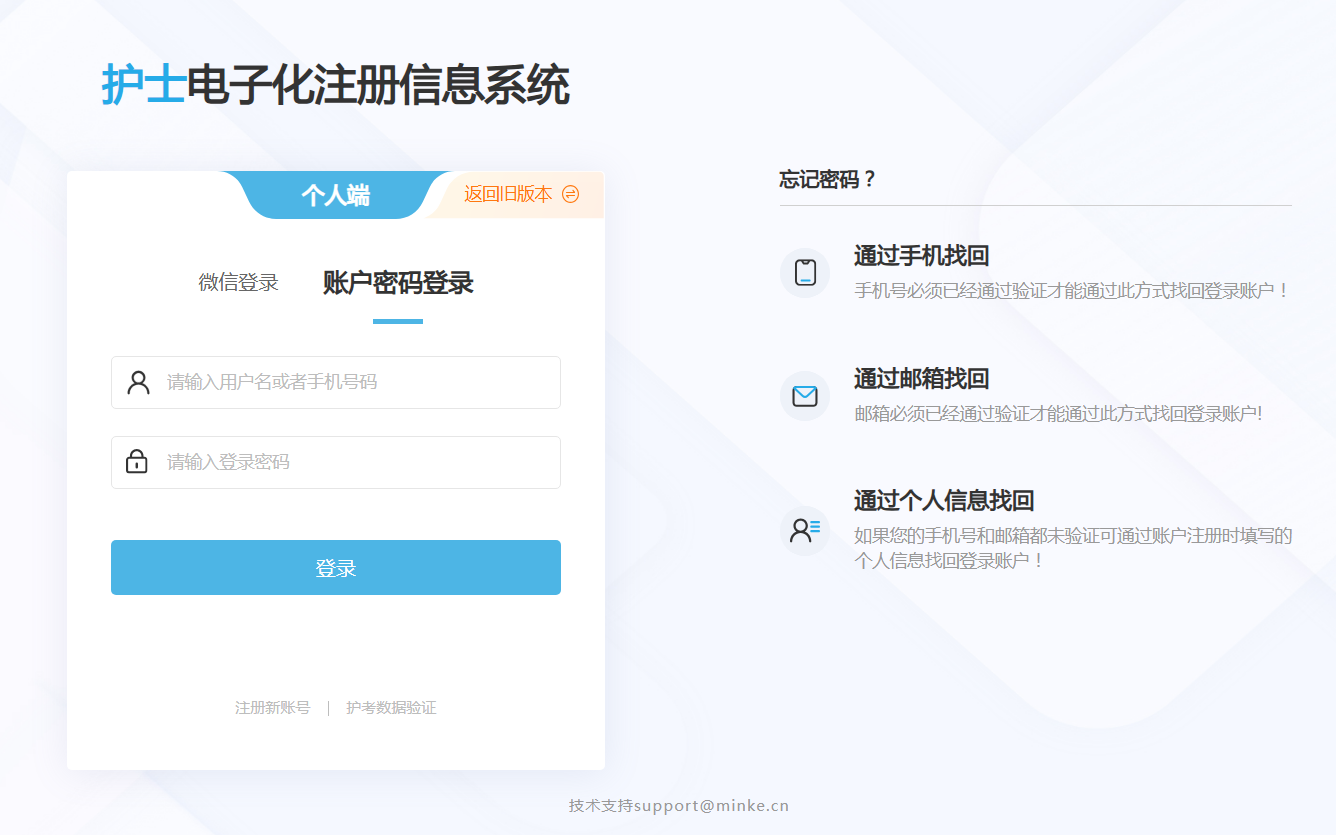Screen dimensions: 1336x835
Task: Choose the 通过邮箱找回 heading
Action: pyautogui.click(x=921, y=379)
